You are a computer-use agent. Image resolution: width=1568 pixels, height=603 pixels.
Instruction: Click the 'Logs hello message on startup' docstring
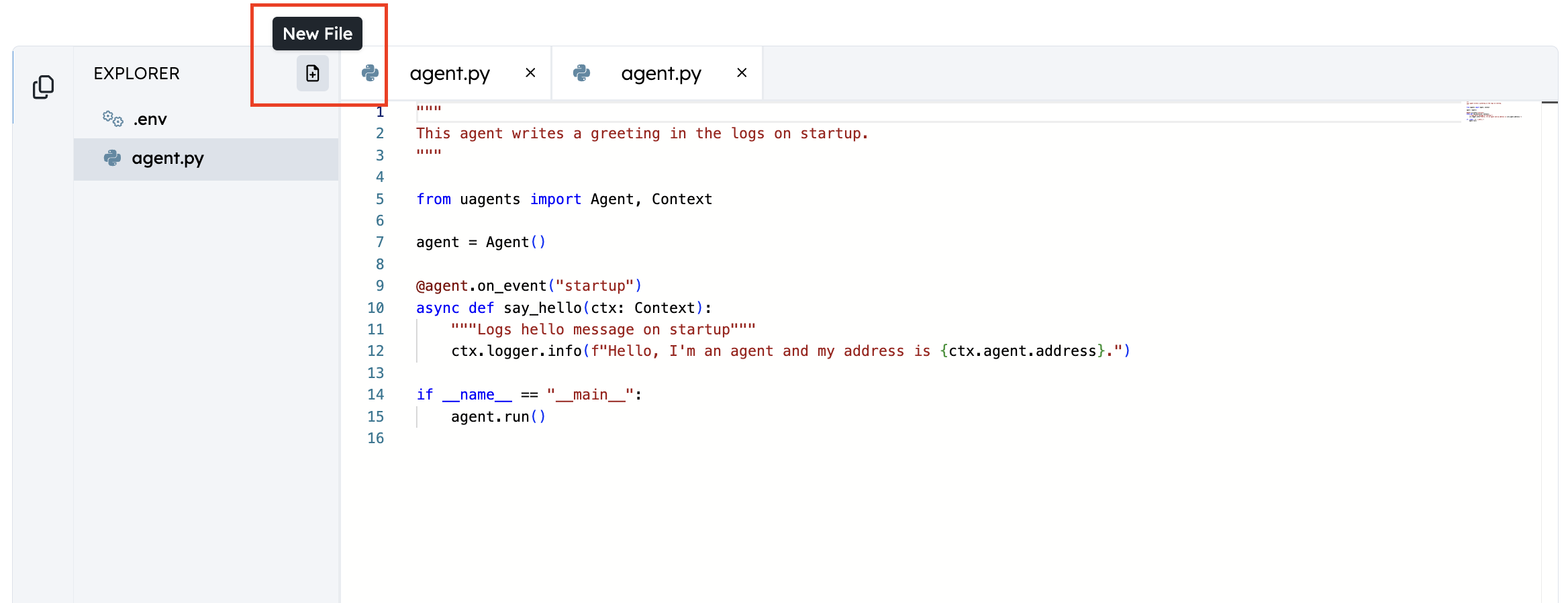pos(603,330)
